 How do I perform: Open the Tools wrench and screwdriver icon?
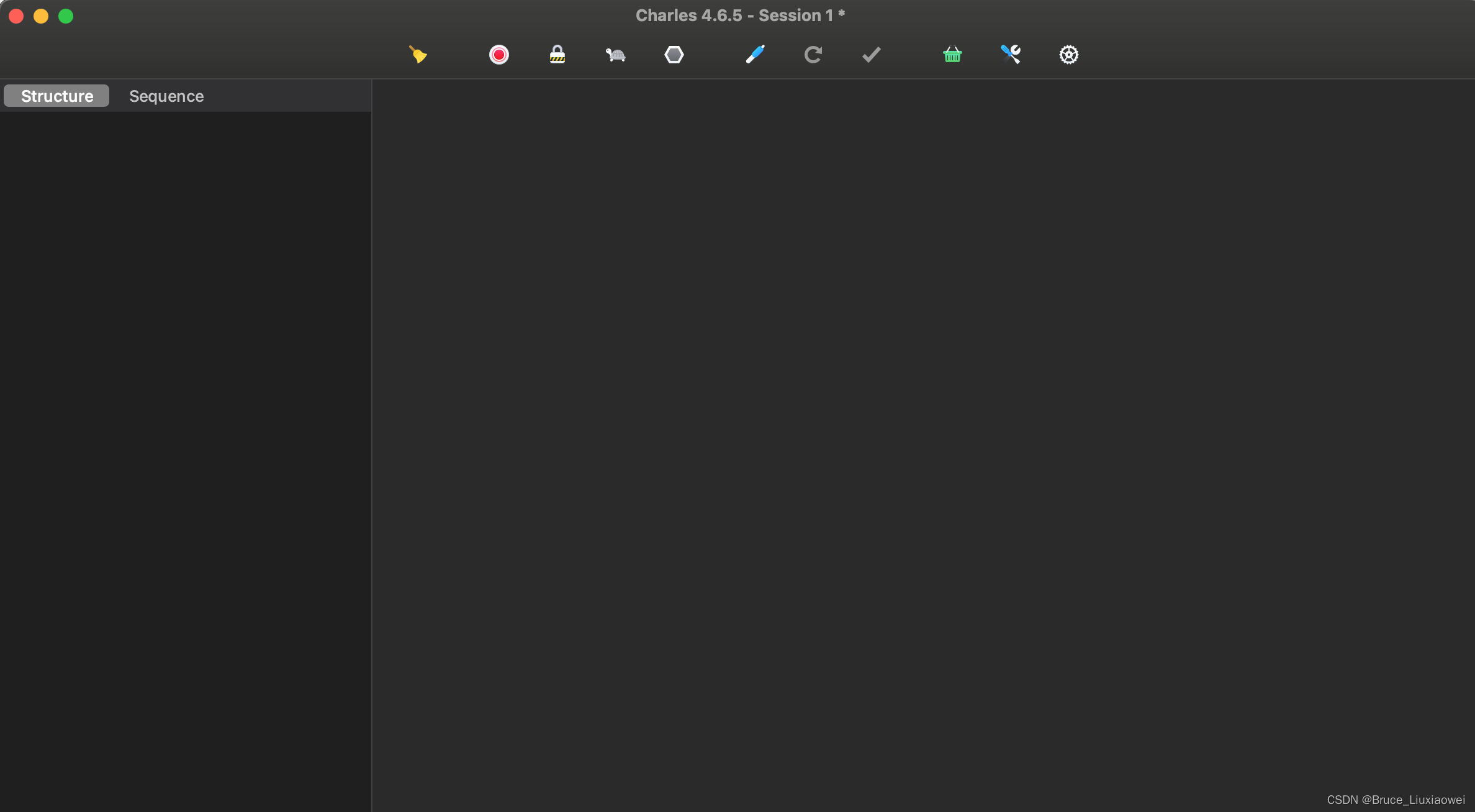point(1011,55)
